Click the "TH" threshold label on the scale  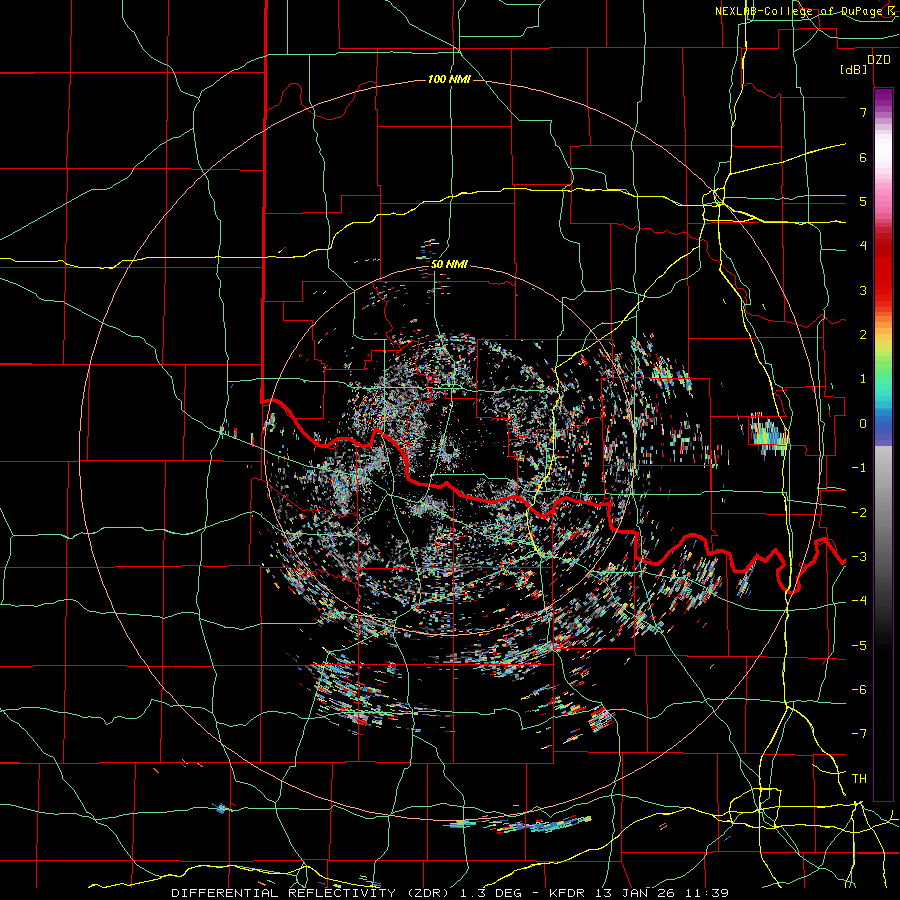pos(859,779)
